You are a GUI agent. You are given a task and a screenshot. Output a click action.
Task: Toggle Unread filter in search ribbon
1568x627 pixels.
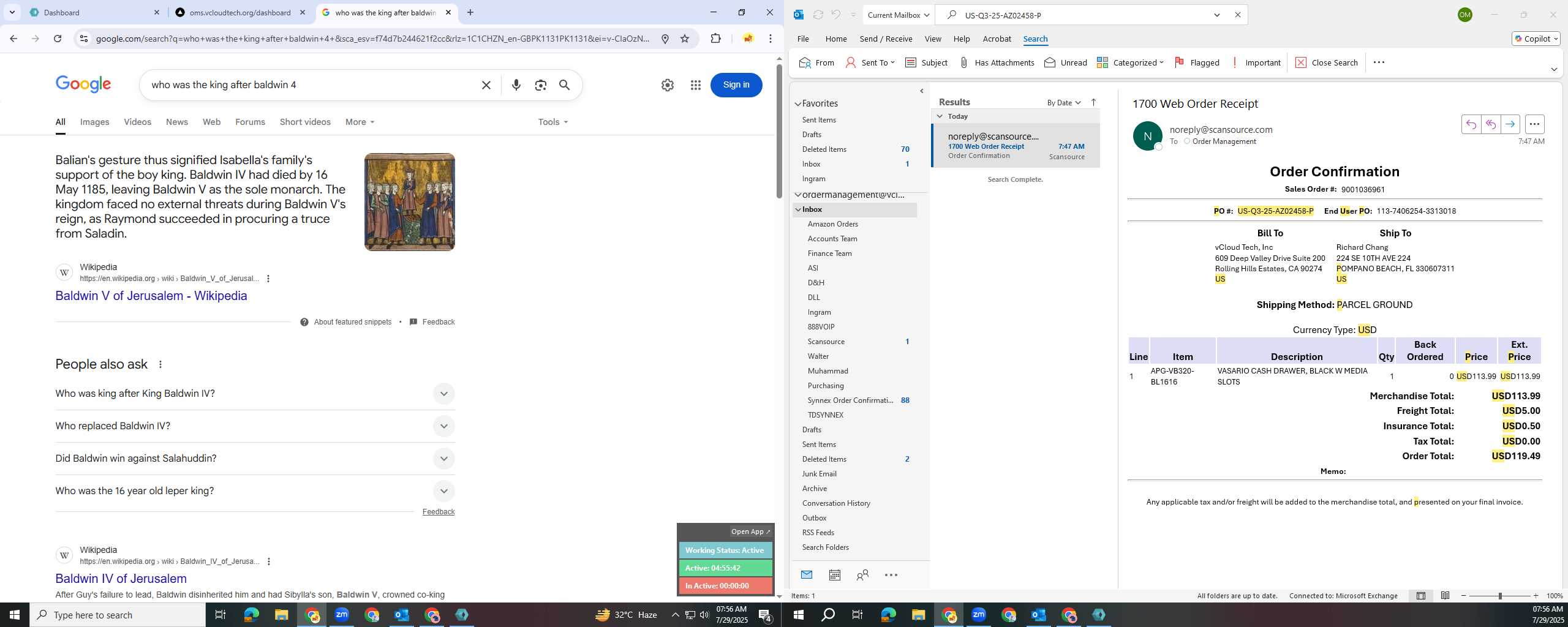[1065, 62]
